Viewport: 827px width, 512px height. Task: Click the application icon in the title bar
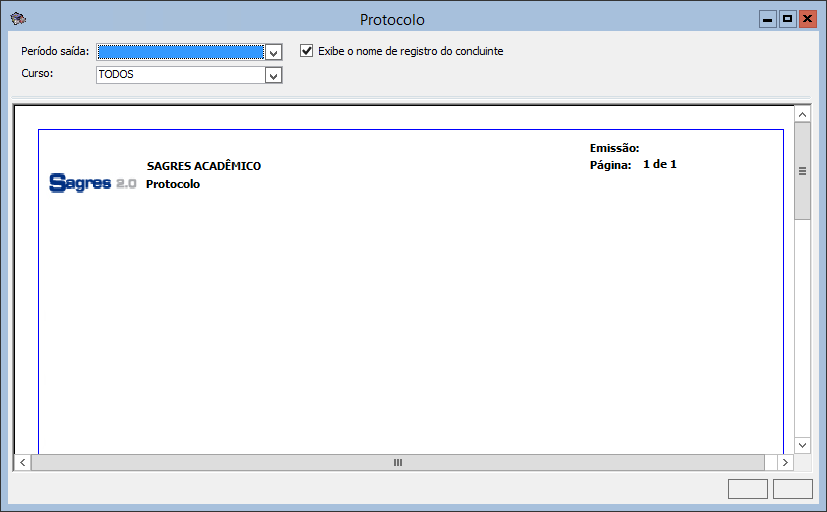coord(17,19)
